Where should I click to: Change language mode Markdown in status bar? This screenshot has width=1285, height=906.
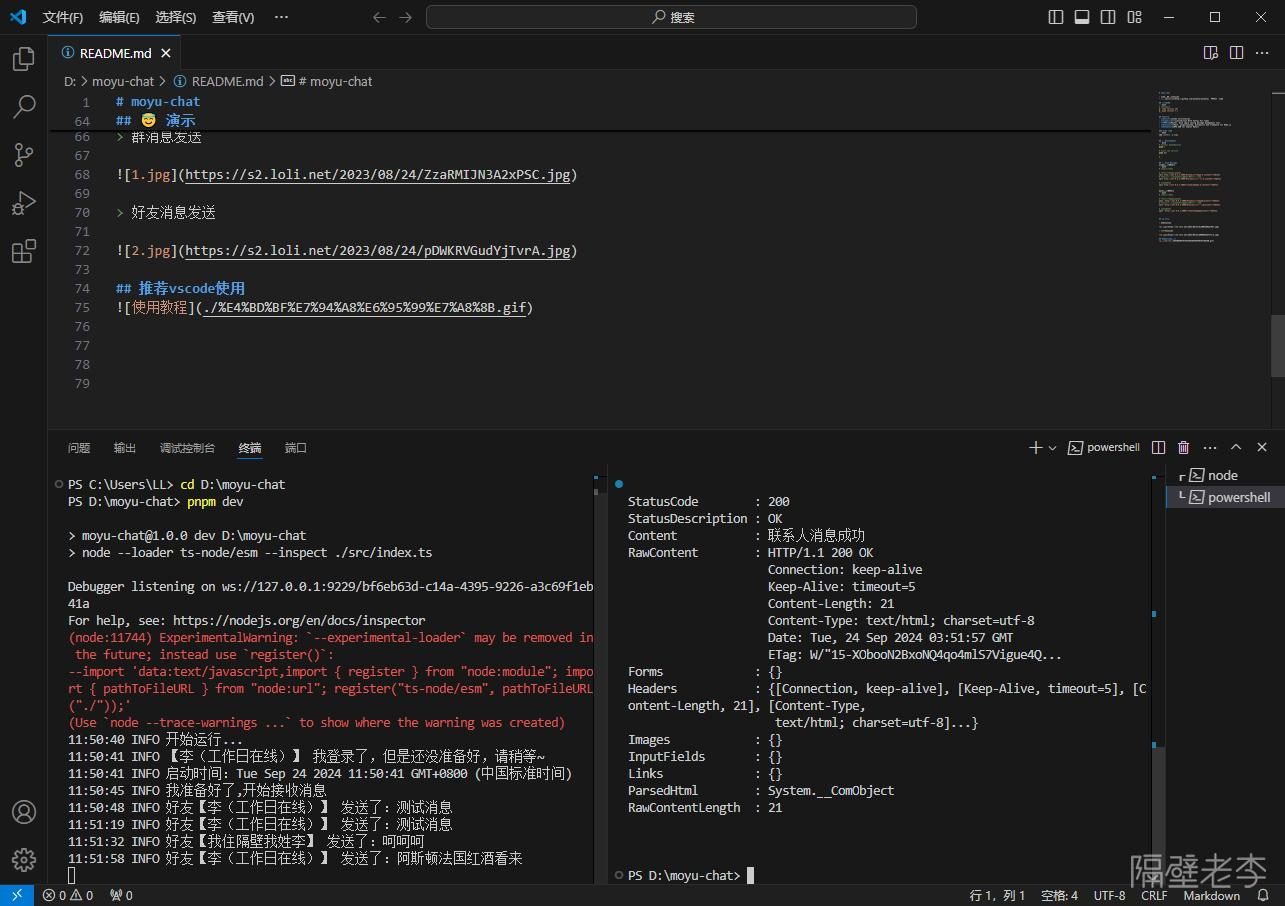(x=1211, y=895)
